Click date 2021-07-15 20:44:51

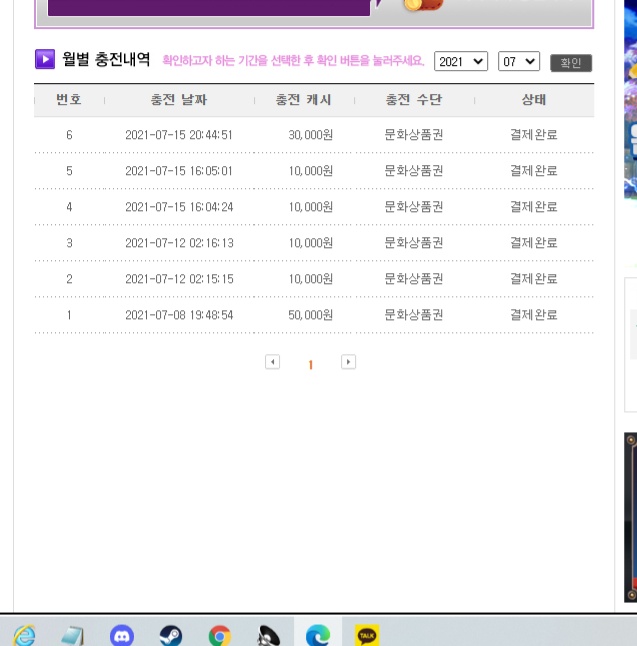[x=179, y=135]
